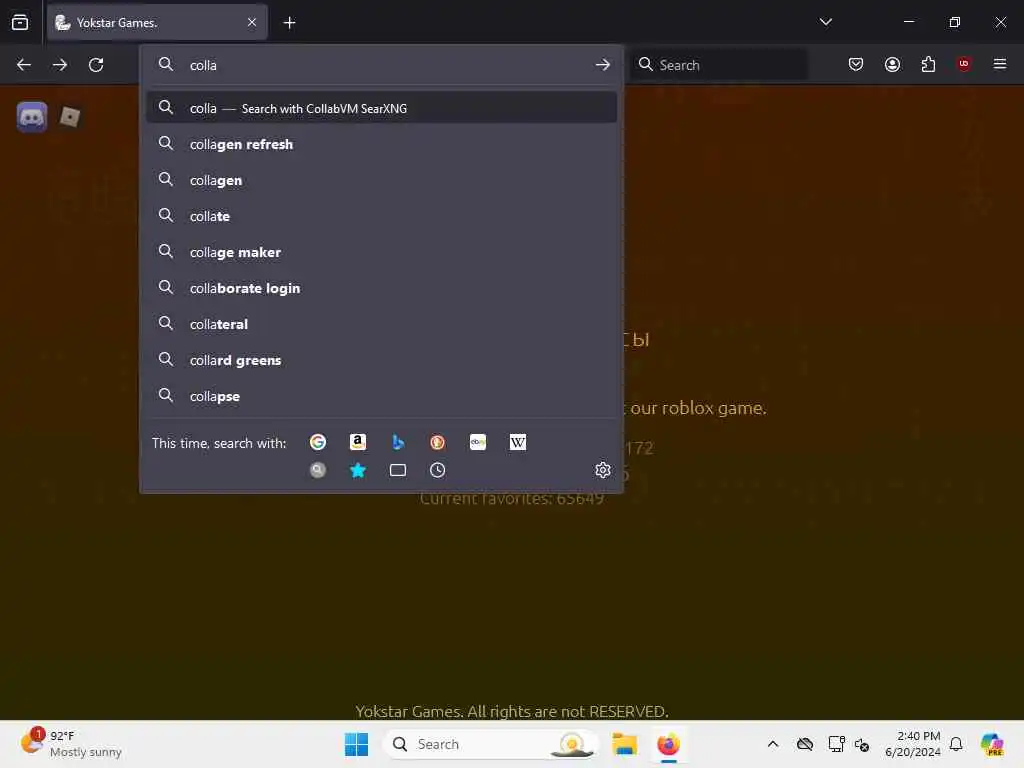Click the browser Search box in toolbar
The image size is (1024, 768).
coord(718,65)
